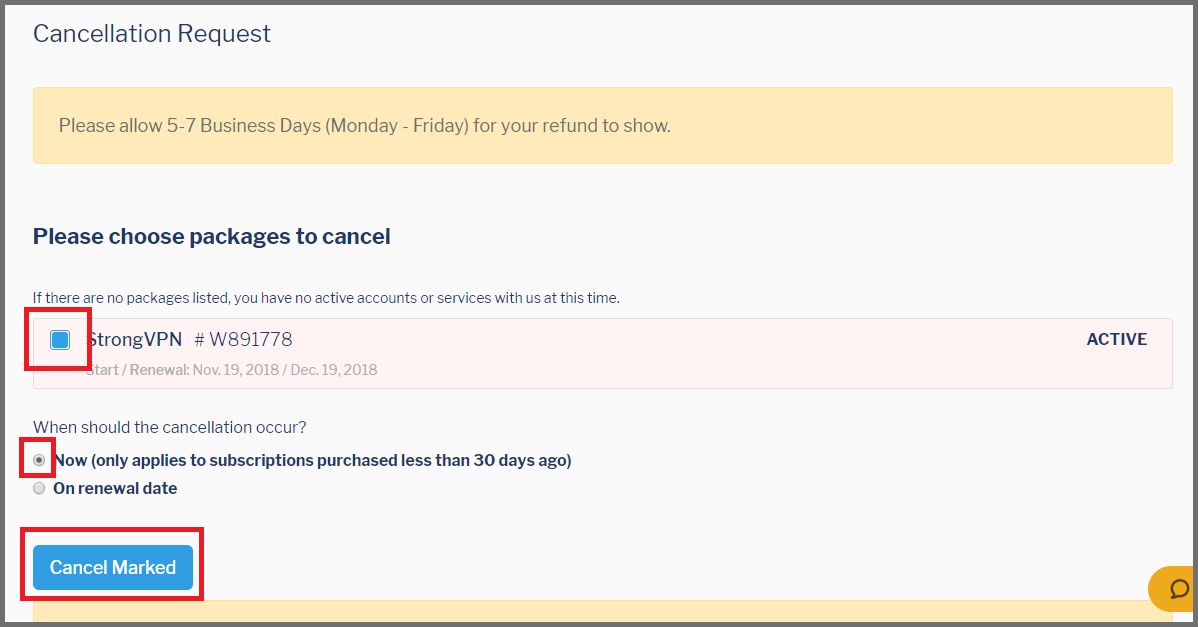Choose the On renewal date radio button
Image resolution: width=1198 pixels, height=627 pixels.
(39, 489)
